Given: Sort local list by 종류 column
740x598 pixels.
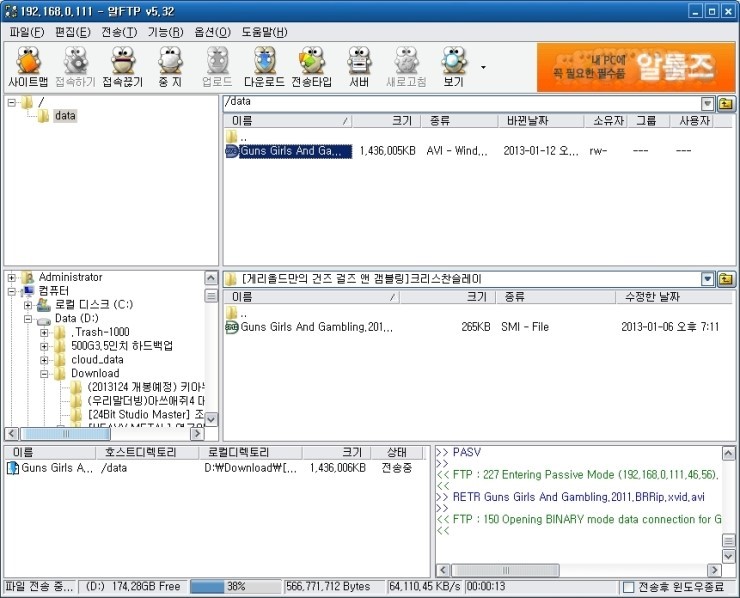Looking at the screenshot, I should (x=555, y=297).
